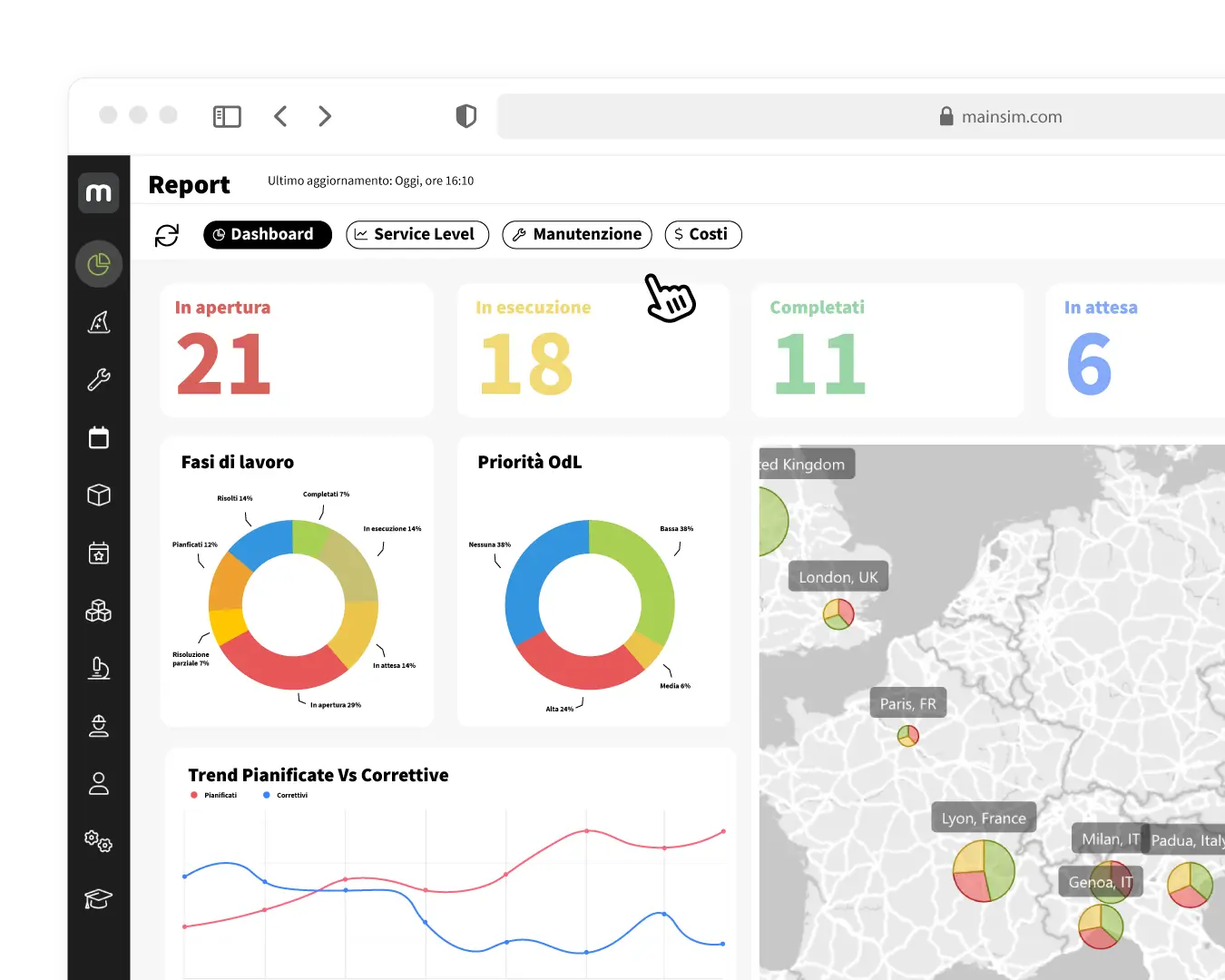
Task: Open the user profile icon in sidebar
Action: [x=98, y=784]
